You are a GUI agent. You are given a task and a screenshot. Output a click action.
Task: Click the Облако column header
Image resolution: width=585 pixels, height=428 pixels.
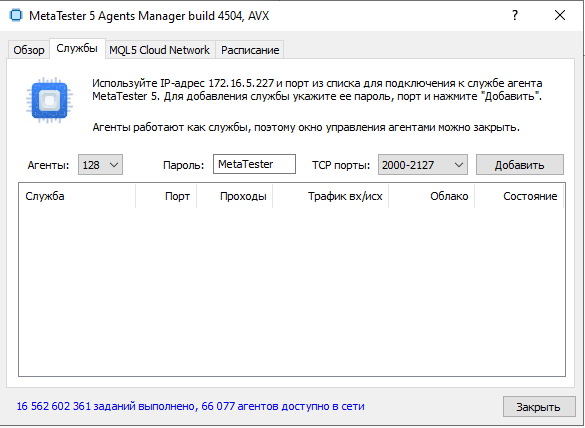click(x=432, y=196)
